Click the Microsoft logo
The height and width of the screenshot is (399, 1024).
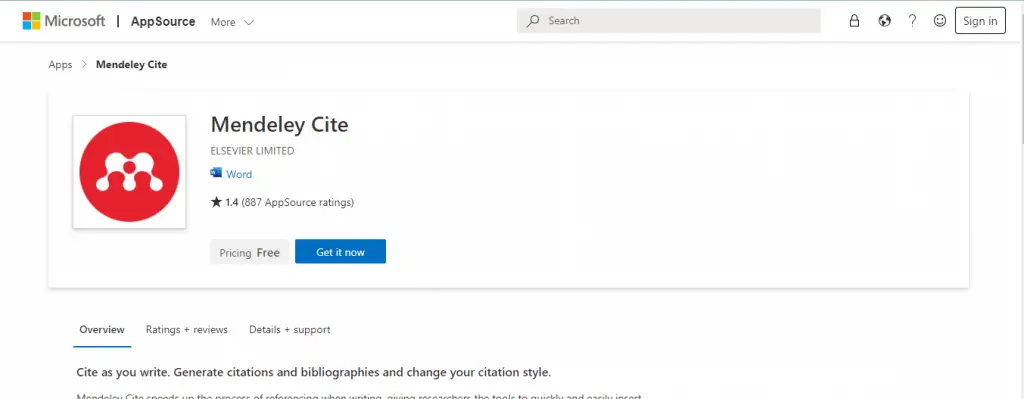[x=63, y=21]
